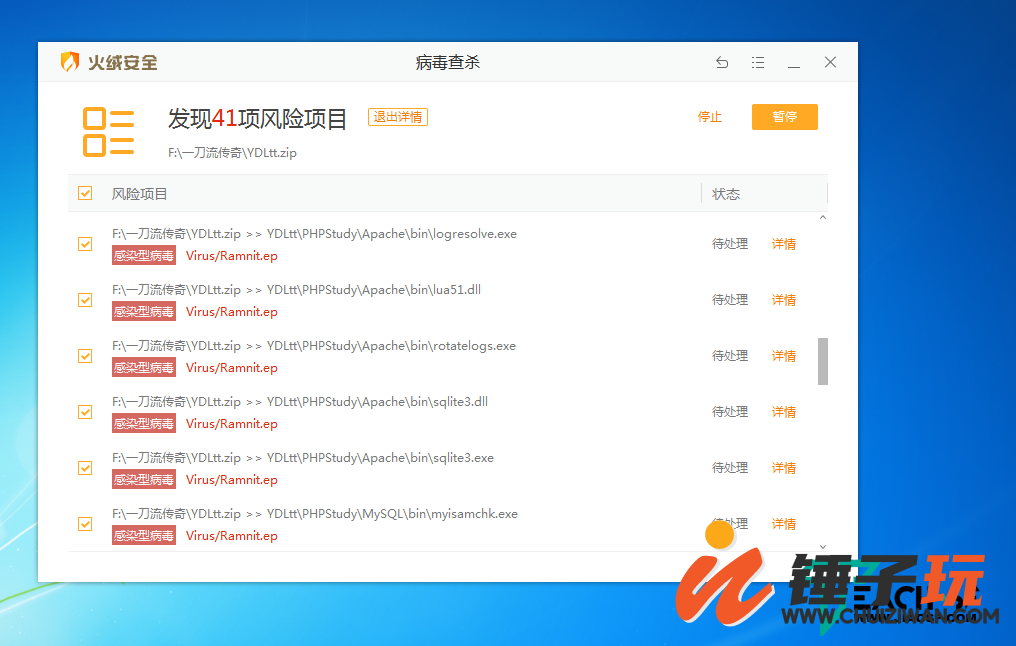Uncheck the lua51.dll risk item

coord(85,300)
